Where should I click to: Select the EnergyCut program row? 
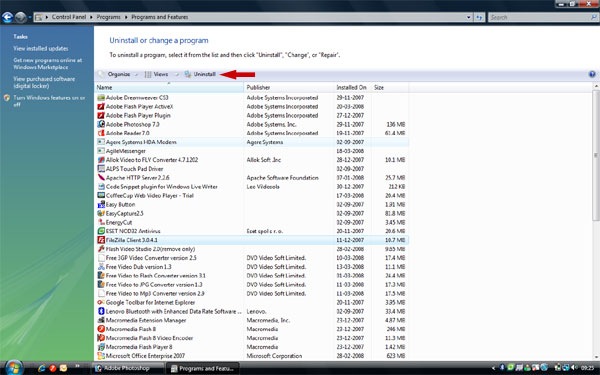point(251,222)
